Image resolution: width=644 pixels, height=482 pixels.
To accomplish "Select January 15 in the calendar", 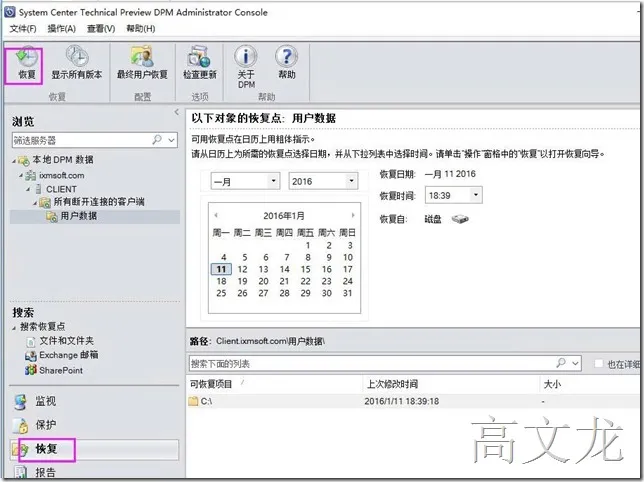I will pyautogui.click(x=306, y=269).
